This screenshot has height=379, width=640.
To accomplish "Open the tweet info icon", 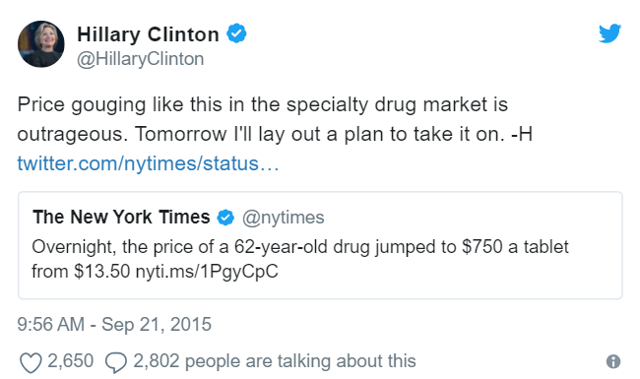I will (x=613, y=361).
